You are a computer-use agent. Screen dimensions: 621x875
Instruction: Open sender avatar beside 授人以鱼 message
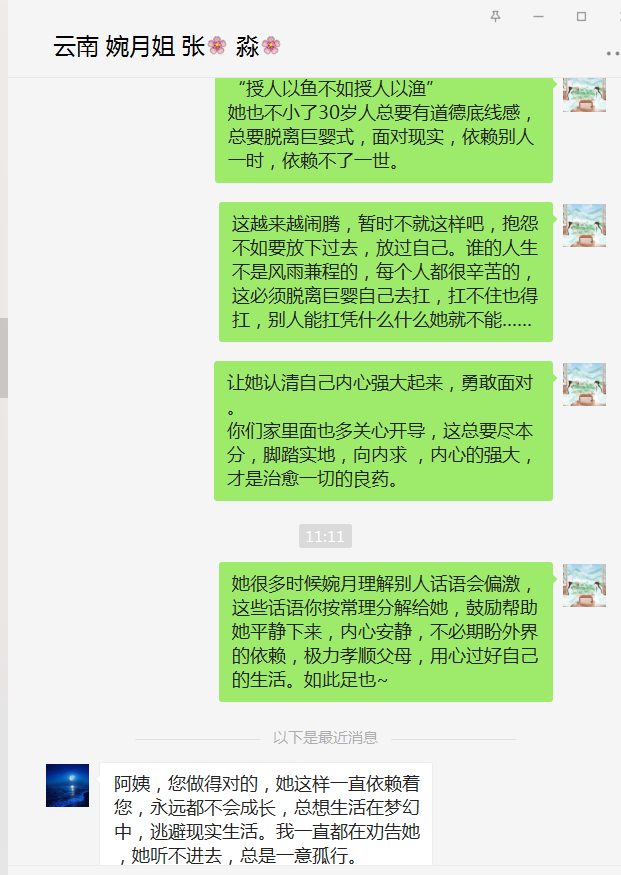[584, 95]
